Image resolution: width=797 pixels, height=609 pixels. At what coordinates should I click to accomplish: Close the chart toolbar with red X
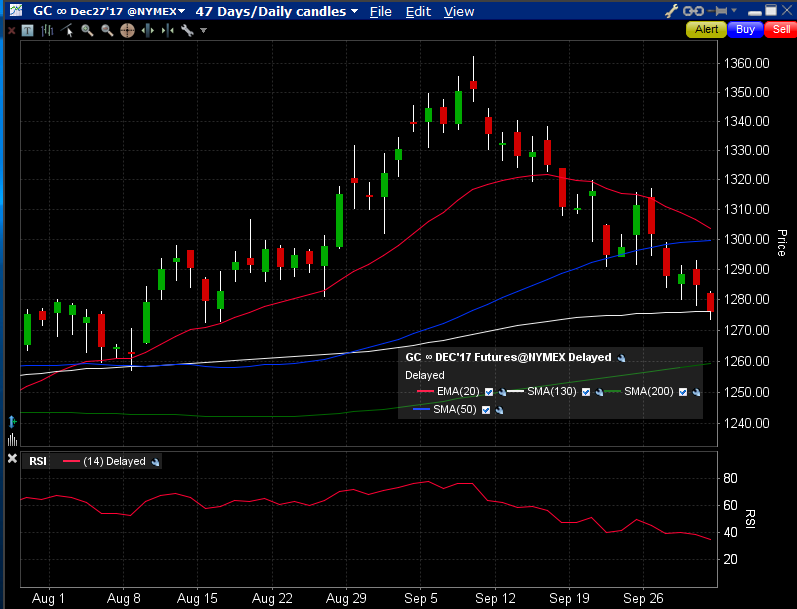[x=11, y=31]
